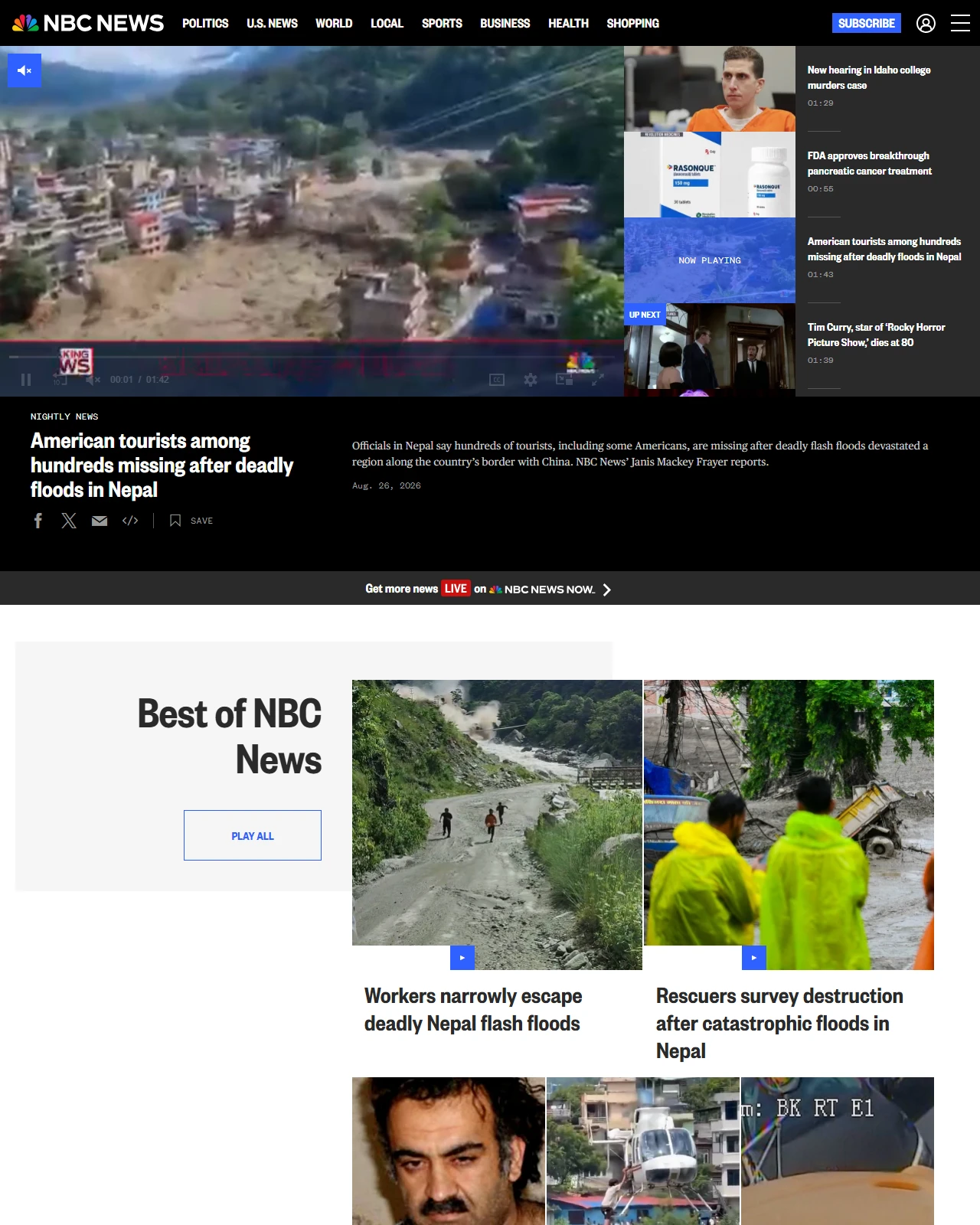The height and width of the screenshot is (1225, 980).
Task: Toggle closed captions (CC) in video player
Action: (497, 380)
